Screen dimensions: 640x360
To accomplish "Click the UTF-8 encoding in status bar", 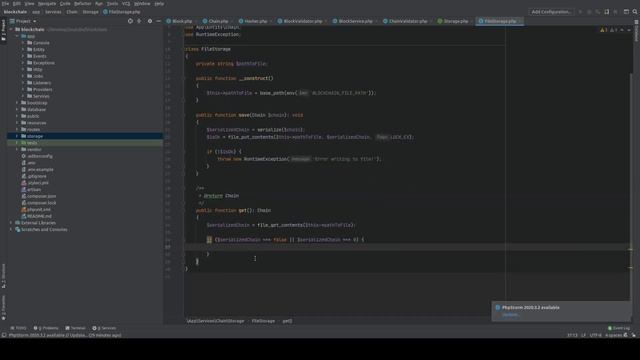I will click(x=596, y=335).
